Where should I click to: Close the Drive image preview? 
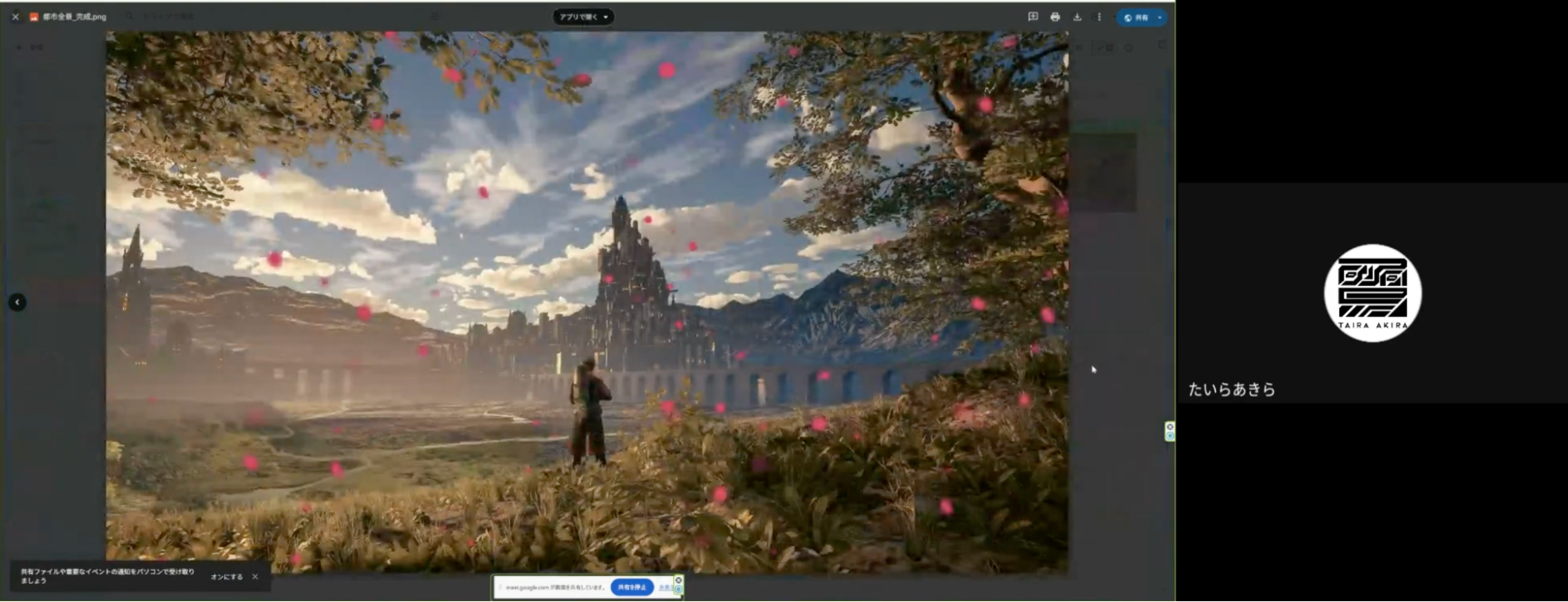tap(15, 16)
